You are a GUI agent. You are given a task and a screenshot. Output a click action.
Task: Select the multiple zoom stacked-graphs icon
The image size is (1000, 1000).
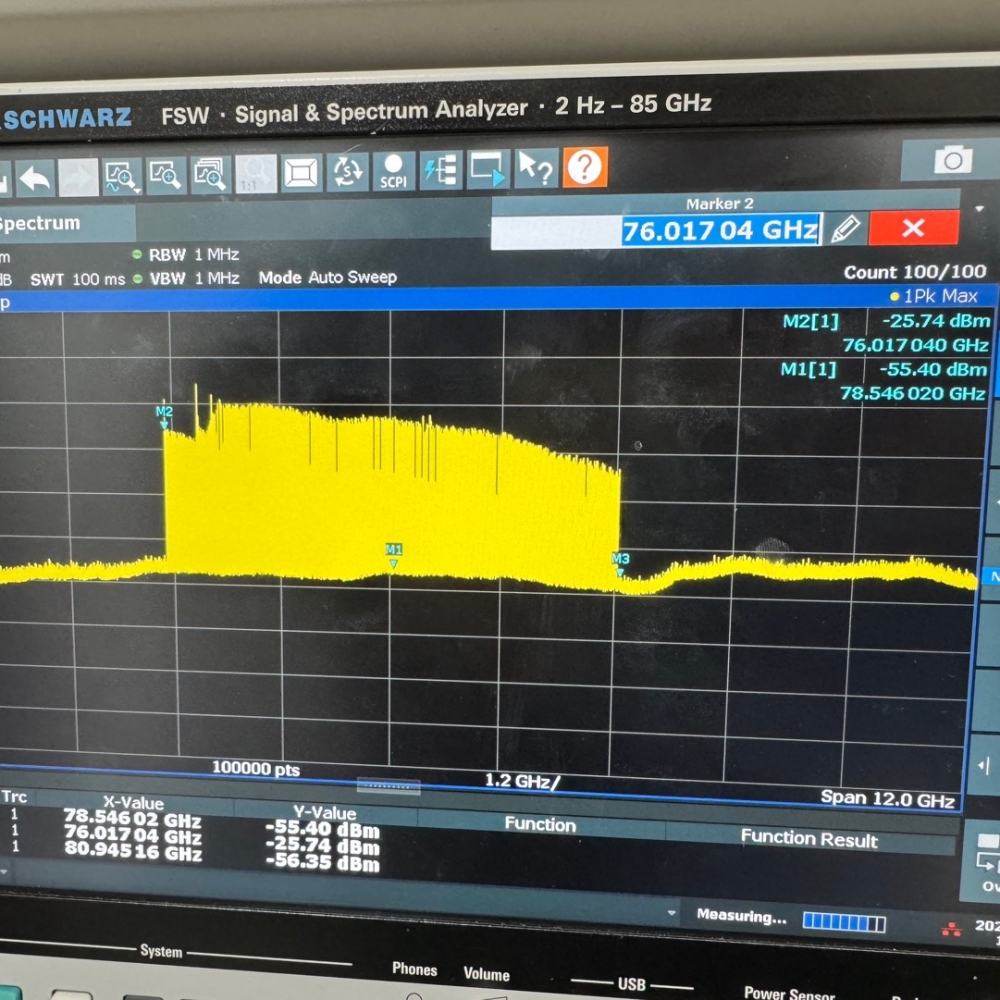point(210,174)
